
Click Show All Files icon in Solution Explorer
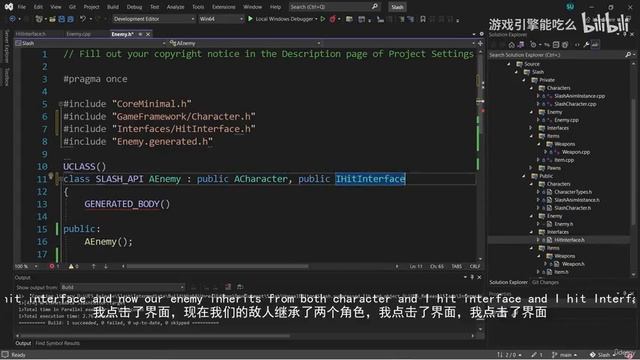[565, 45]
